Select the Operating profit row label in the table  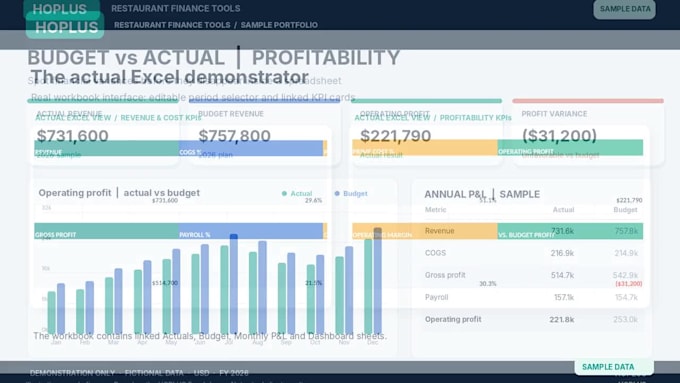tap(453, 319)
